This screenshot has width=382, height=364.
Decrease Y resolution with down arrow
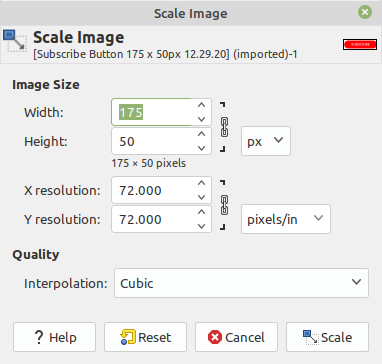tap(201, 226)
